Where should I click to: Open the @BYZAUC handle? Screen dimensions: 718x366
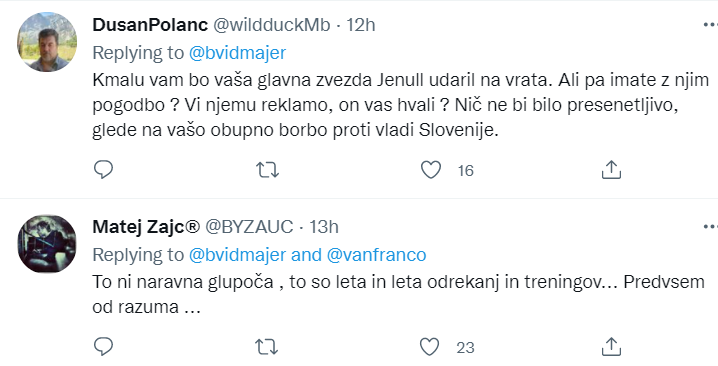pyautogui.click(x=249, y=226)
